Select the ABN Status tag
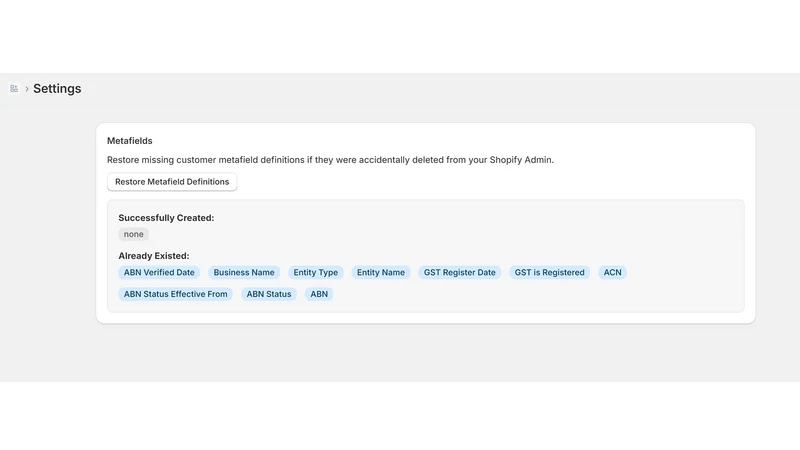Image resolution: width=800 pixels, height=450 pixels. click(x=269, y=294)
